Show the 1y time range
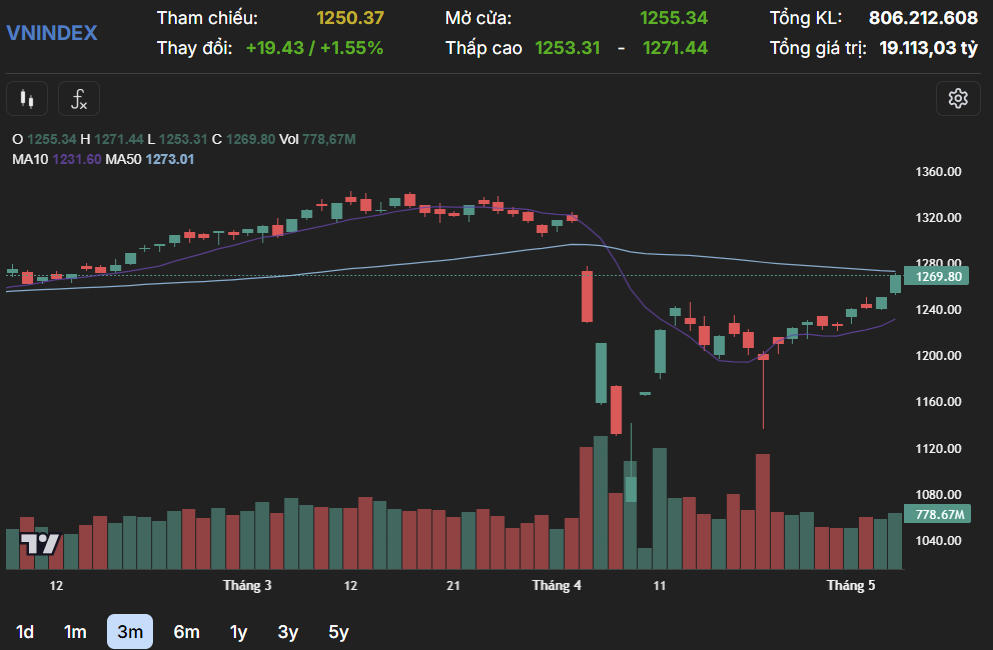Screen dimensions: 993x650 coord(238,632)
